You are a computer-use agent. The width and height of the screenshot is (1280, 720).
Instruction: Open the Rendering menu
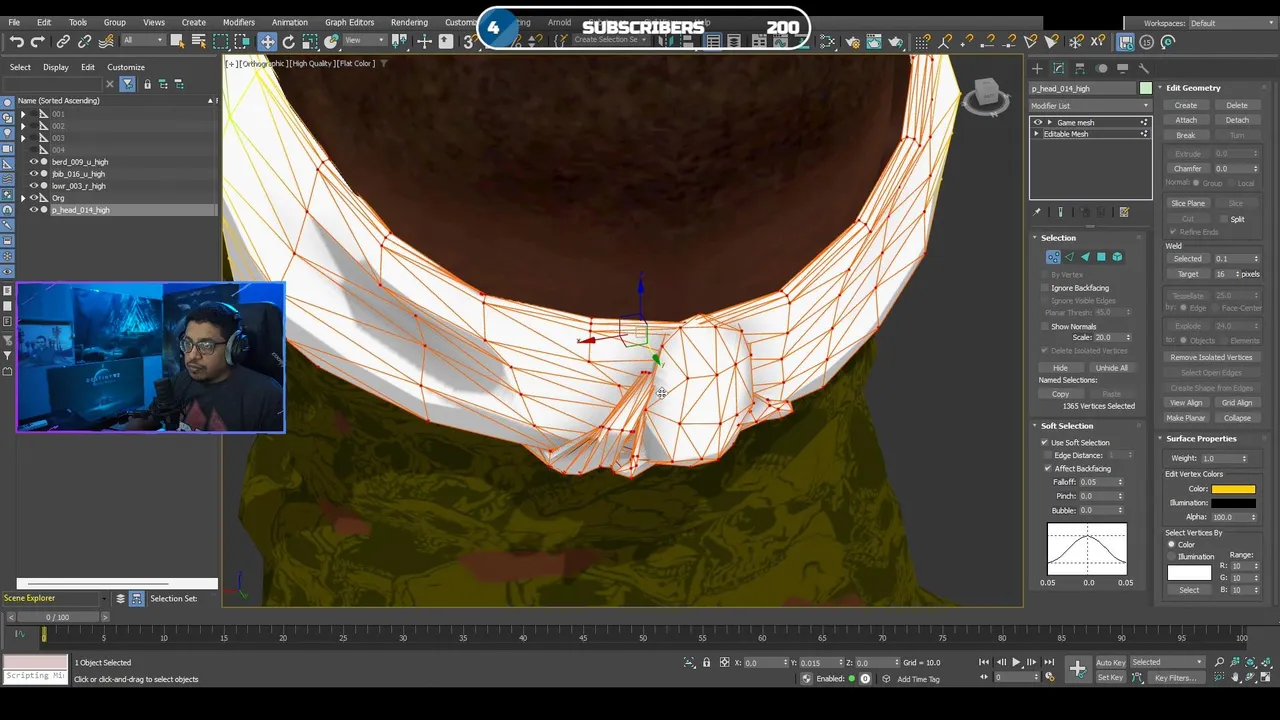409,22
